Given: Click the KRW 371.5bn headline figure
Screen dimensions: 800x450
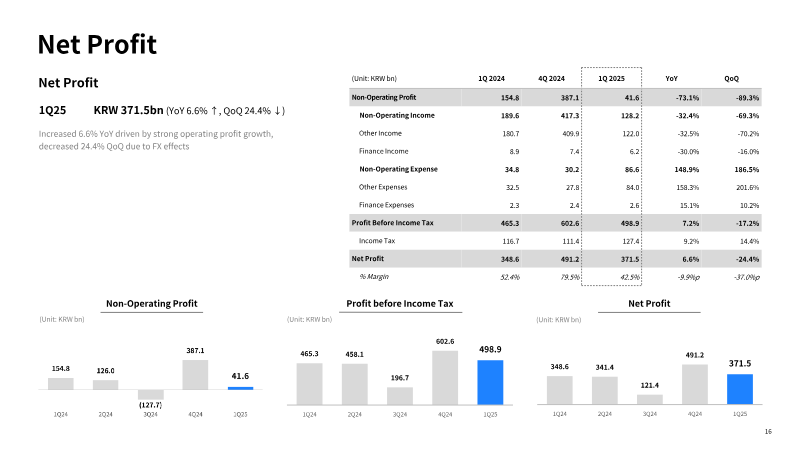Looking at the screenshot, I should [x=128, y=110].
